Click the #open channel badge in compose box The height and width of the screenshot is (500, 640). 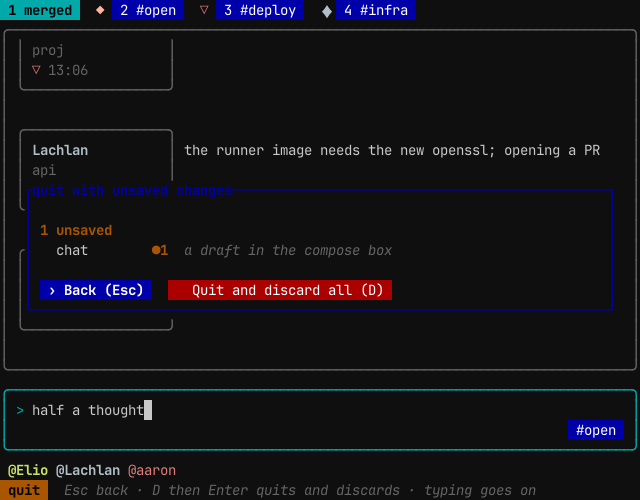[x=596, y=430]
